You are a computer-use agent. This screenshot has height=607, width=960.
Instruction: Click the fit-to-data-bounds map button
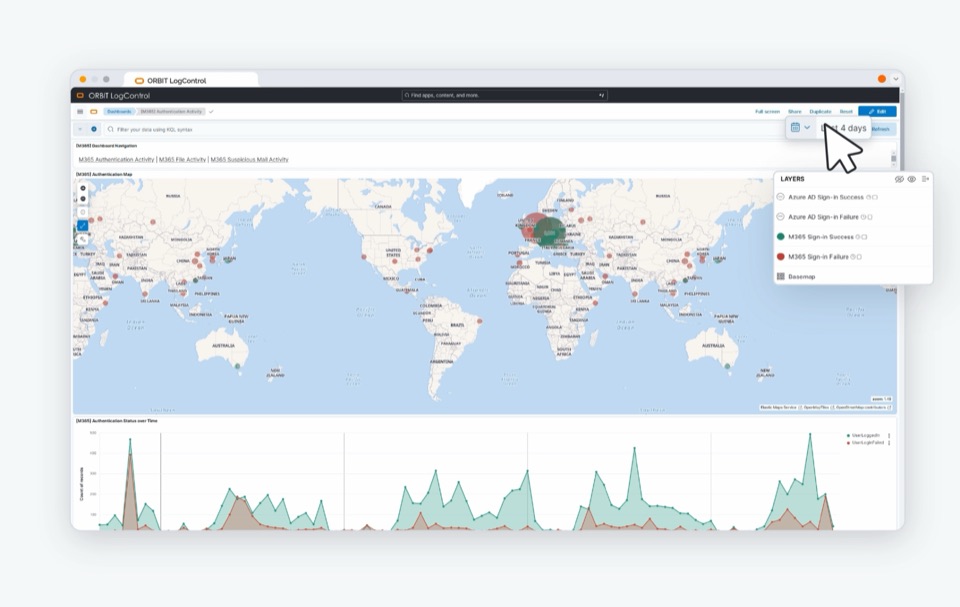click(83, 213)
